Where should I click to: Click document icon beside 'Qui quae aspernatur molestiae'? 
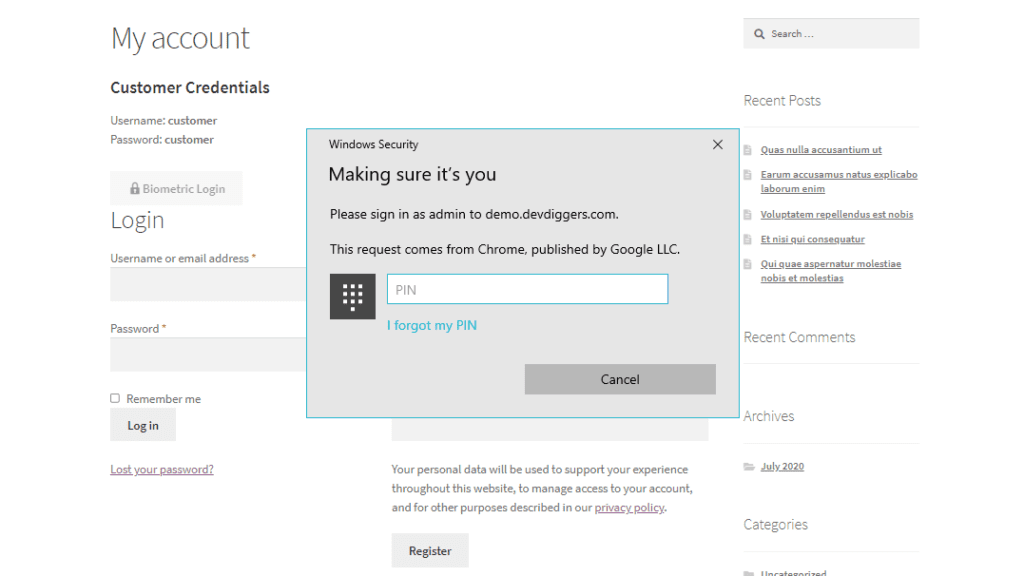tap(748, 264)
